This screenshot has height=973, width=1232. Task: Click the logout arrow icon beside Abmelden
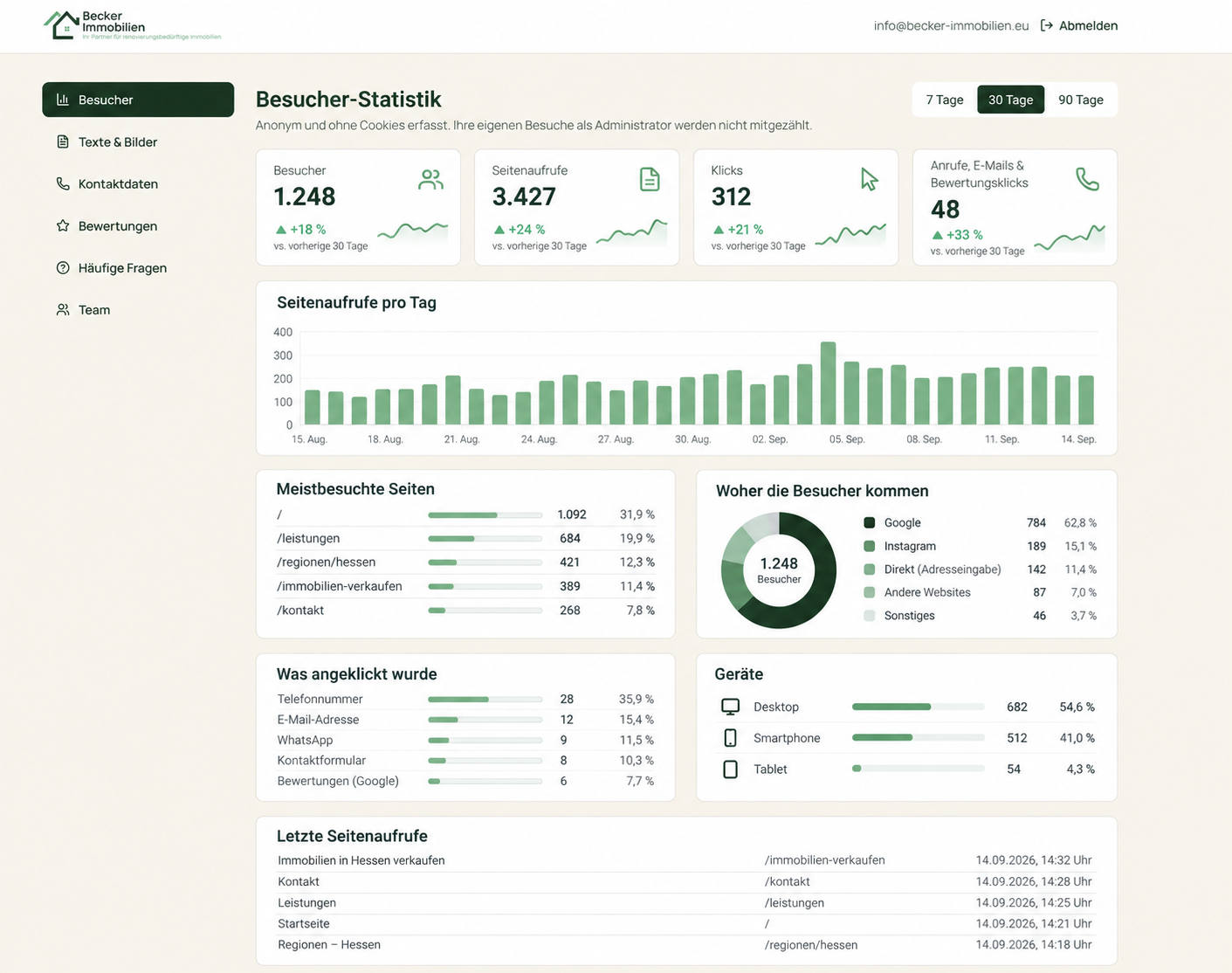tap(1047, 26)
